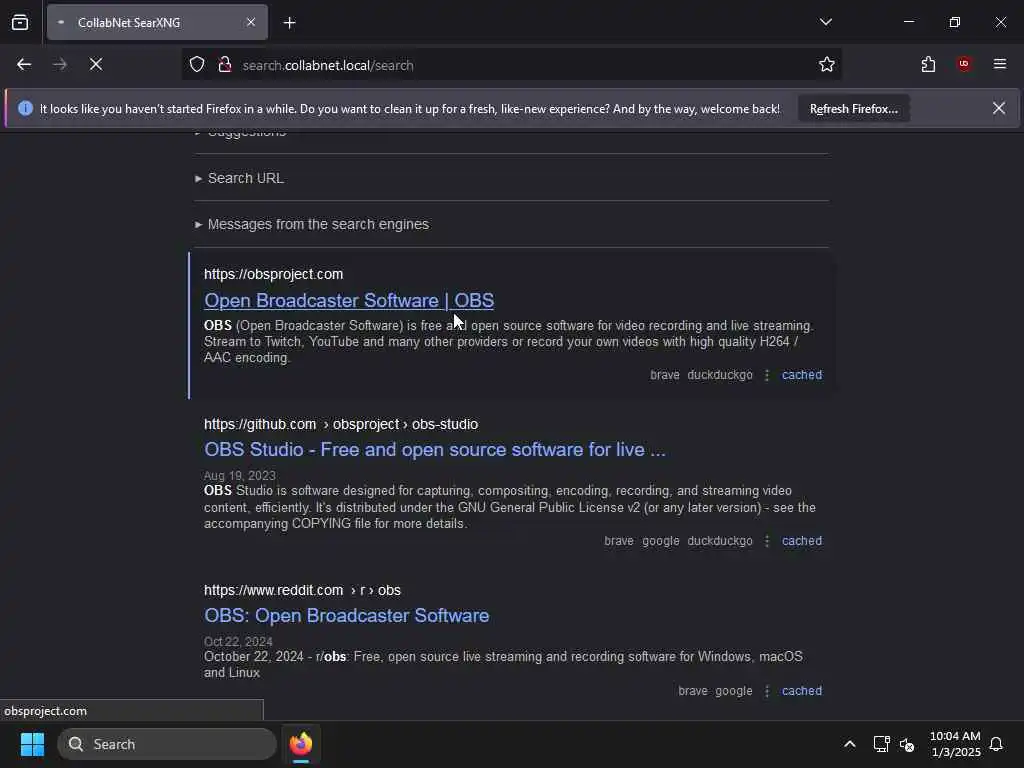
Task: Click the notification info icon
Action: point(25,108)
